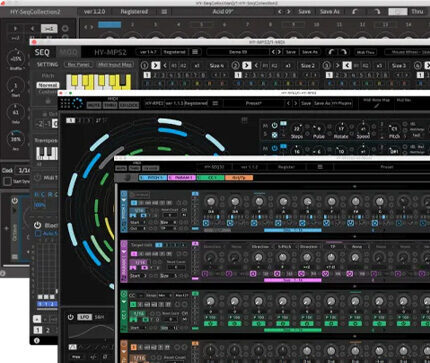430x363 pixels.
Task: Open Preset selector in HY-RPE2
Action: [x=253, y=103]
